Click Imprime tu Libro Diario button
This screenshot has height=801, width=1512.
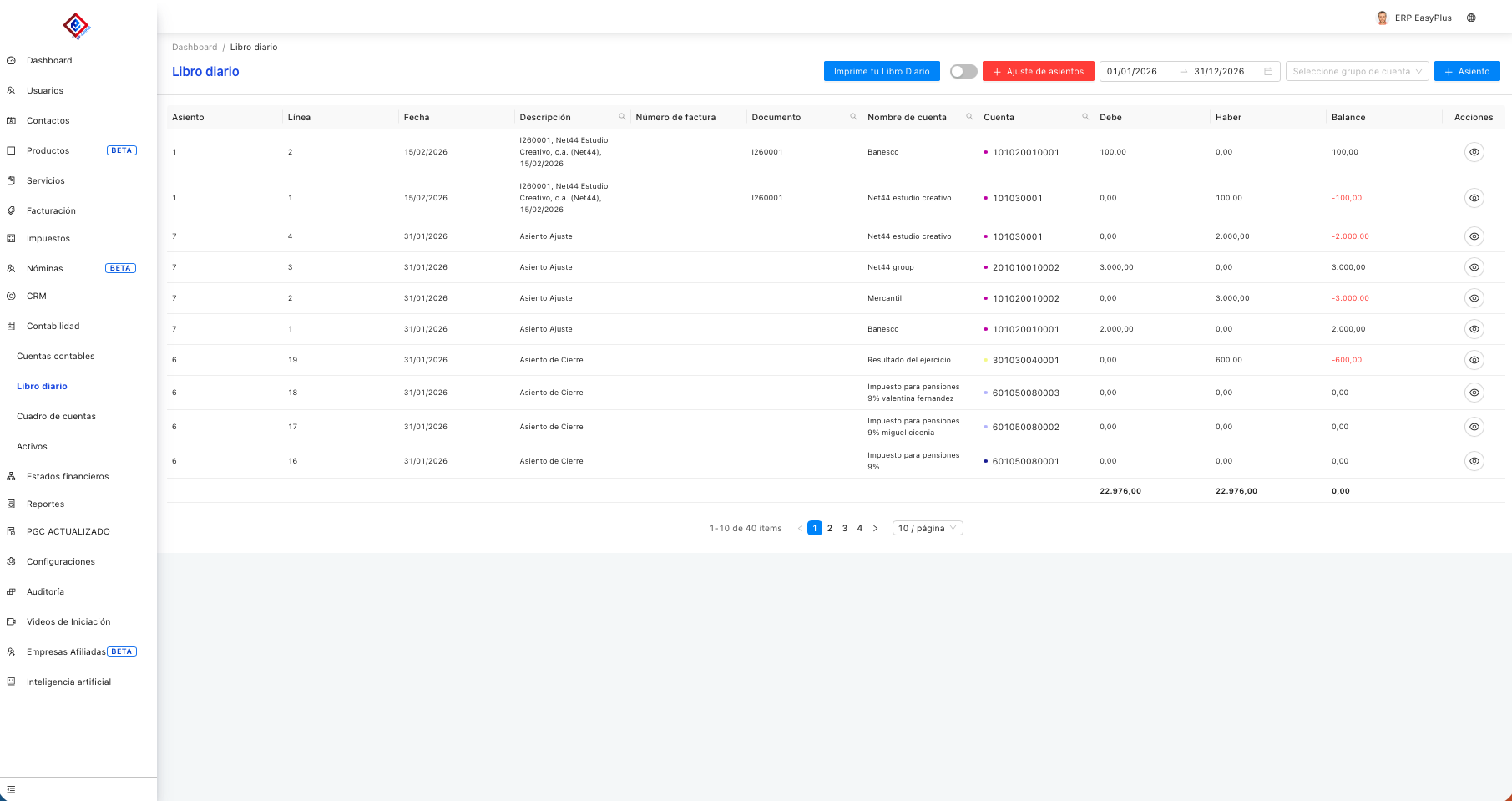[881, 72]
